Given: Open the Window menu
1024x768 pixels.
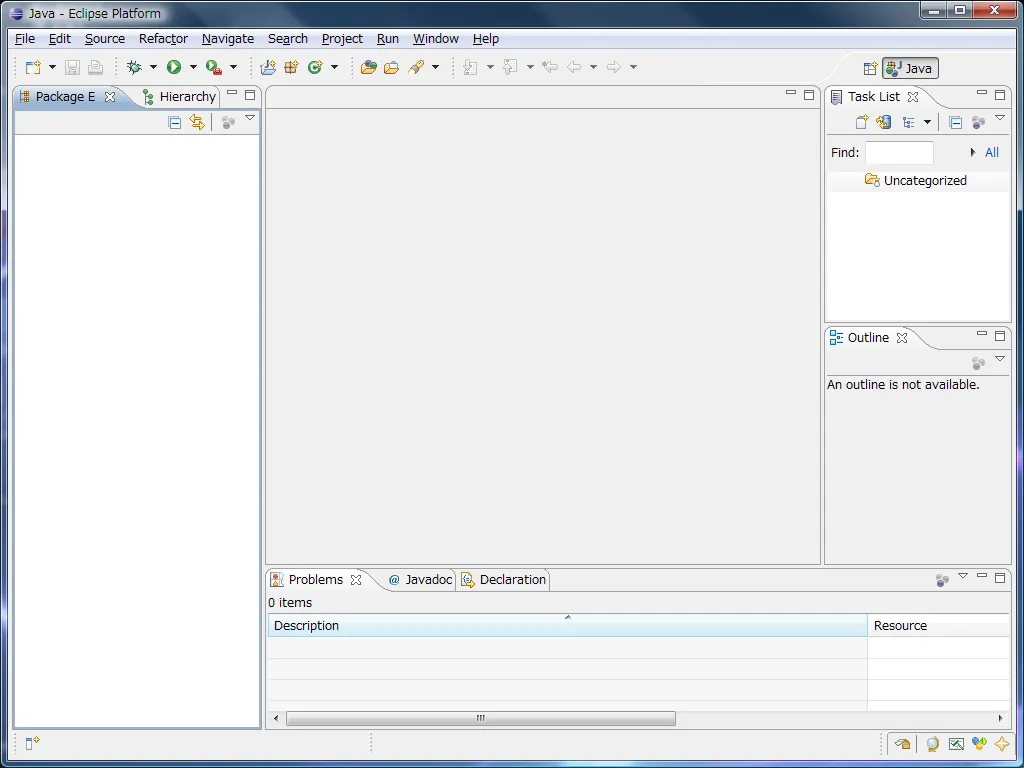Looking at the screenshot, I should click(x=436, y=39).
